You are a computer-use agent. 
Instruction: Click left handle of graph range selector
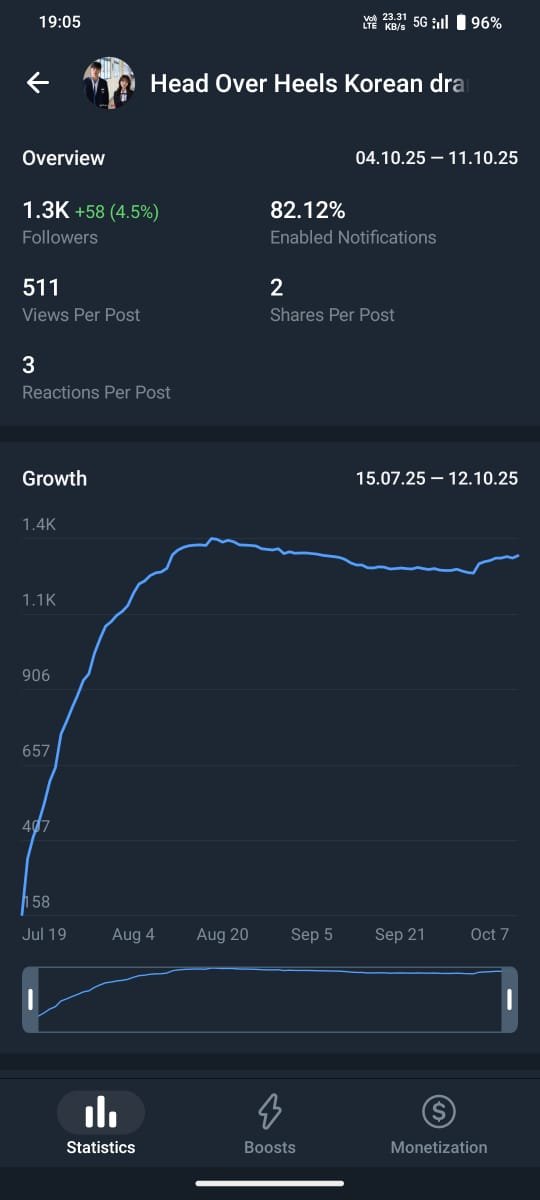coord(31,999)
